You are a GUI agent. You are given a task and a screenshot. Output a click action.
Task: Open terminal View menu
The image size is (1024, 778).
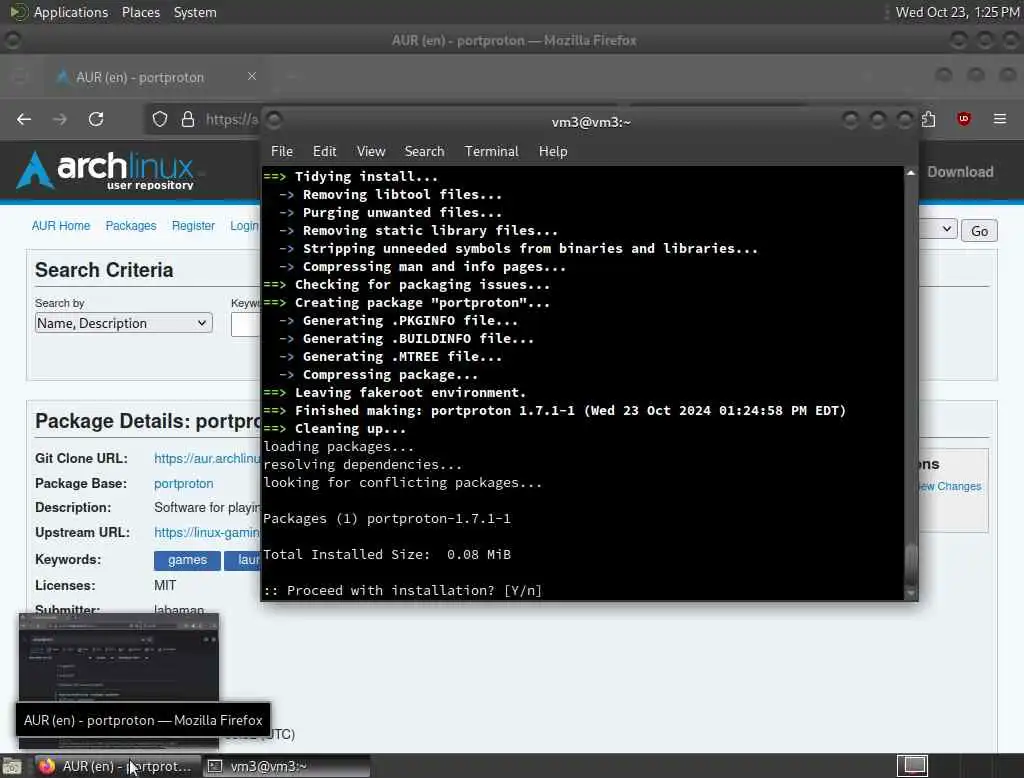click(371, 152)
